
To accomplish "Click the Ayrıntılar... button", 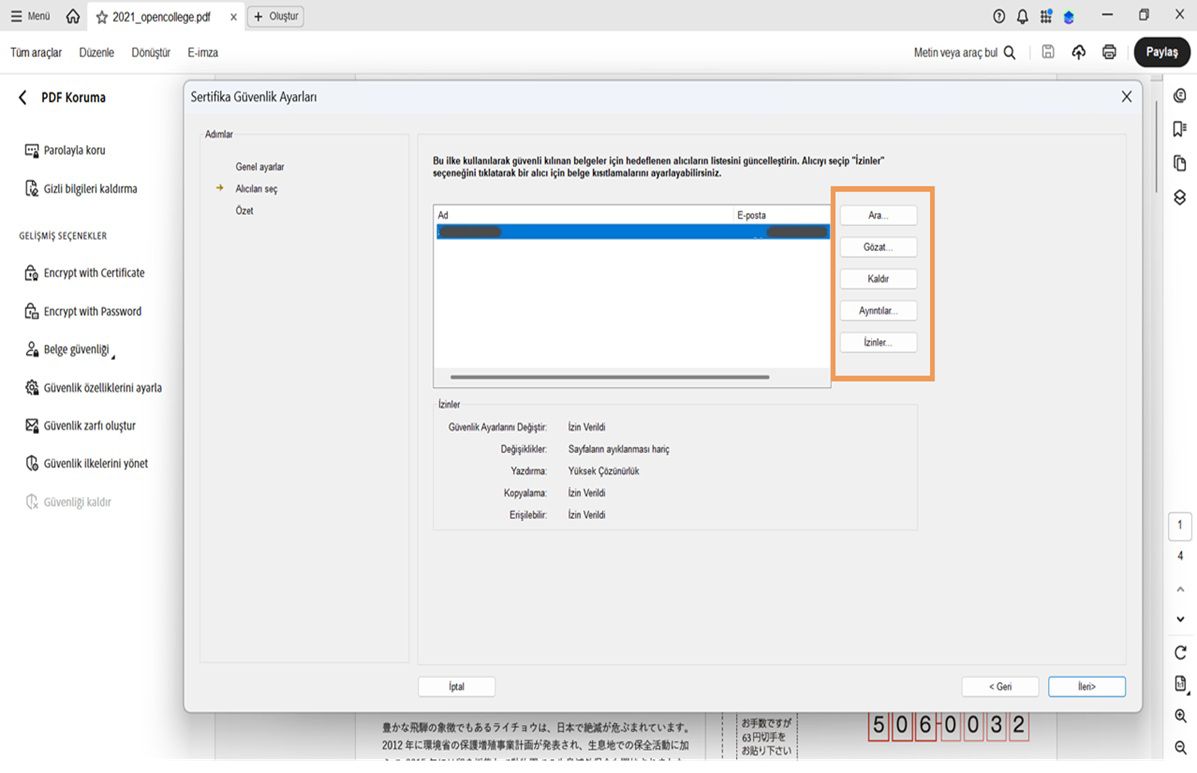I will pyautogui.click(x=878, y=311).
